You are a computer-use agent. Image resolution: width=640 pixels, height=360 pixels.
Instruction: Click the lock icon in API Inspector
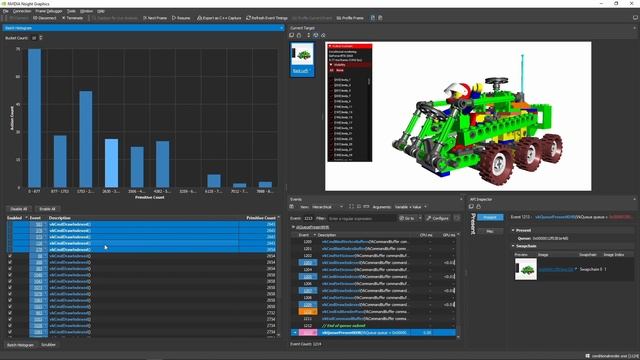point(478,207)
